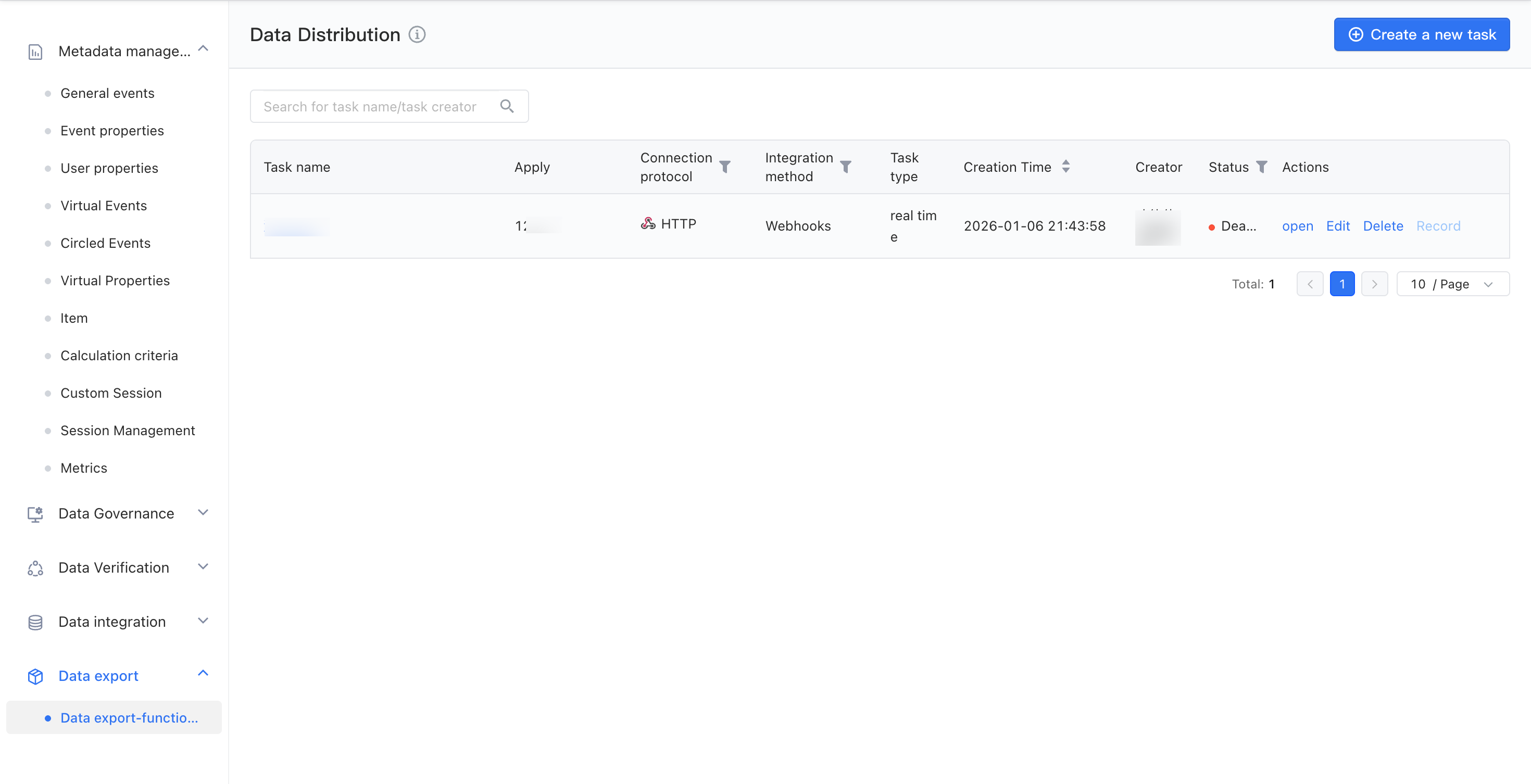Viewport: 1531px width, 784px height.
Task: Open the 10 / Page size dropdown
Action: click(x=1452, y=284)
